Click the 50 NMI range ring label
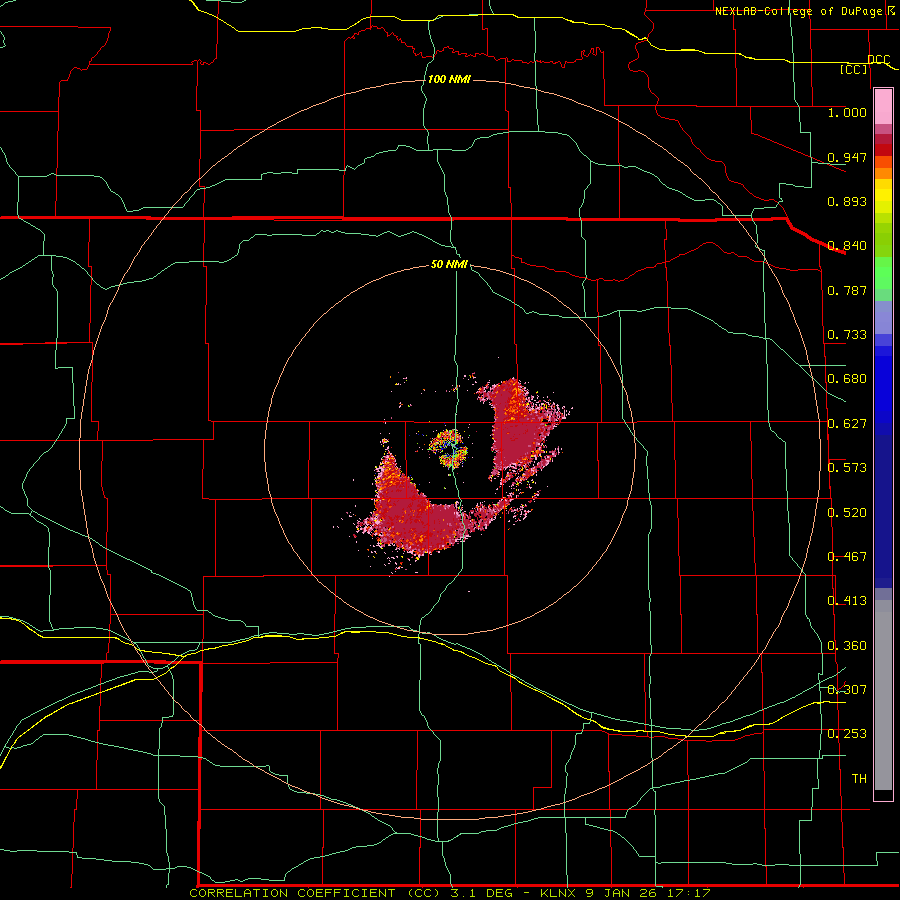The width and height of the screenshot is (900, 900). [449, 264]
